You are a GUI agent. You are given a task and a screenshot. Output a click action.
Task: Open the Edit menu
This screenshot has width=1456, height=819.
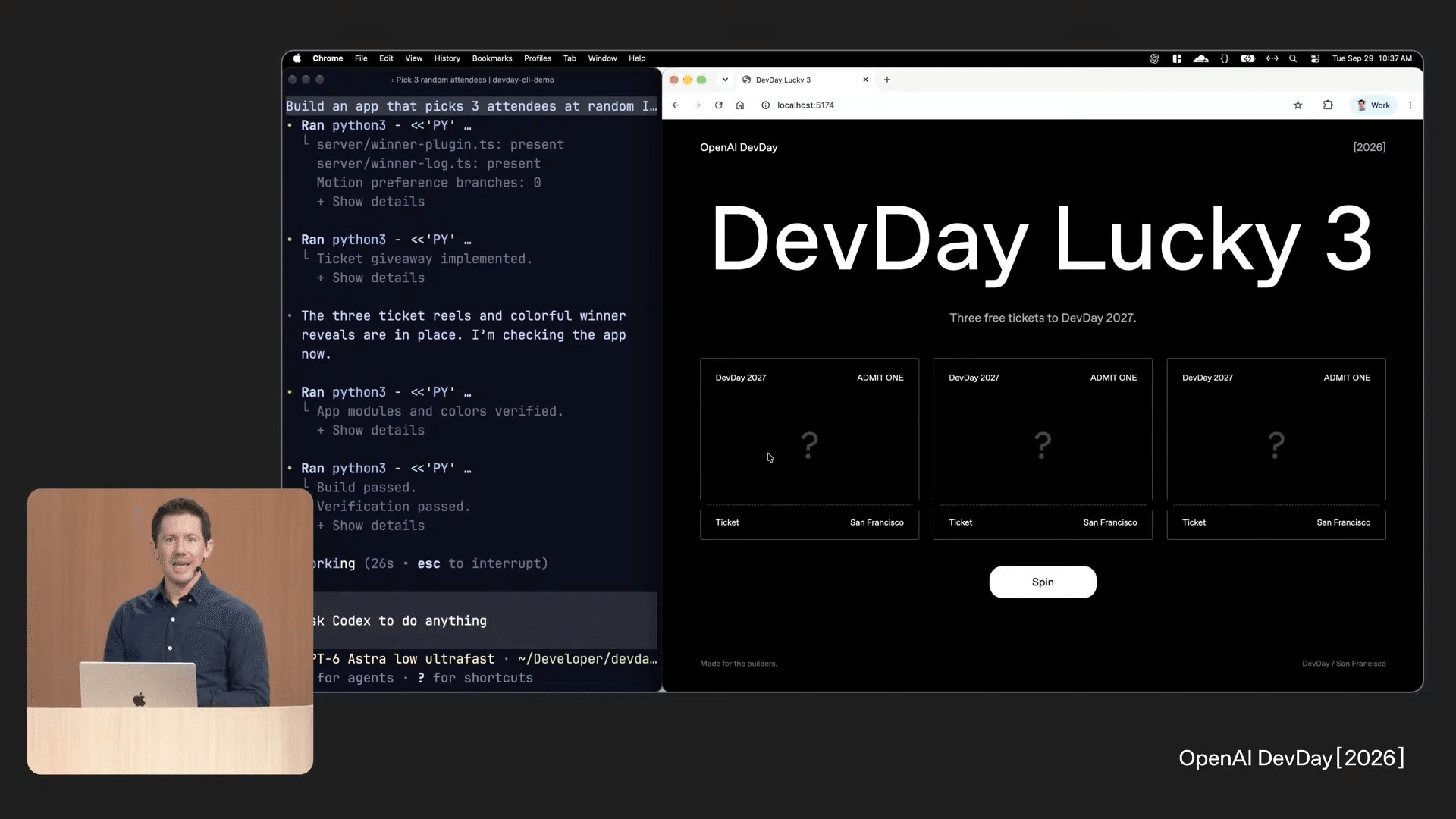tap(386, 58)
